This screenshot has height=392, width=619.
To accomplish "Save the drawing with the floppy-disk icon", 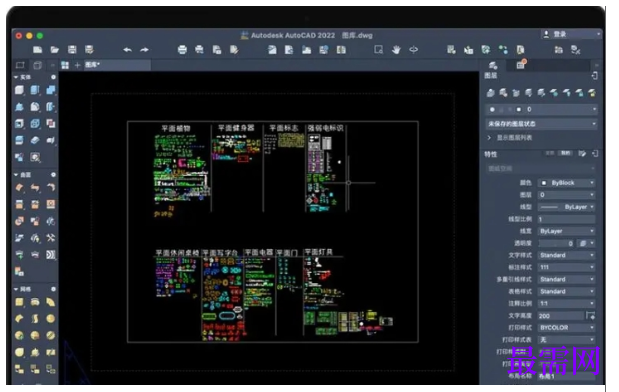I will coord(72,50).
